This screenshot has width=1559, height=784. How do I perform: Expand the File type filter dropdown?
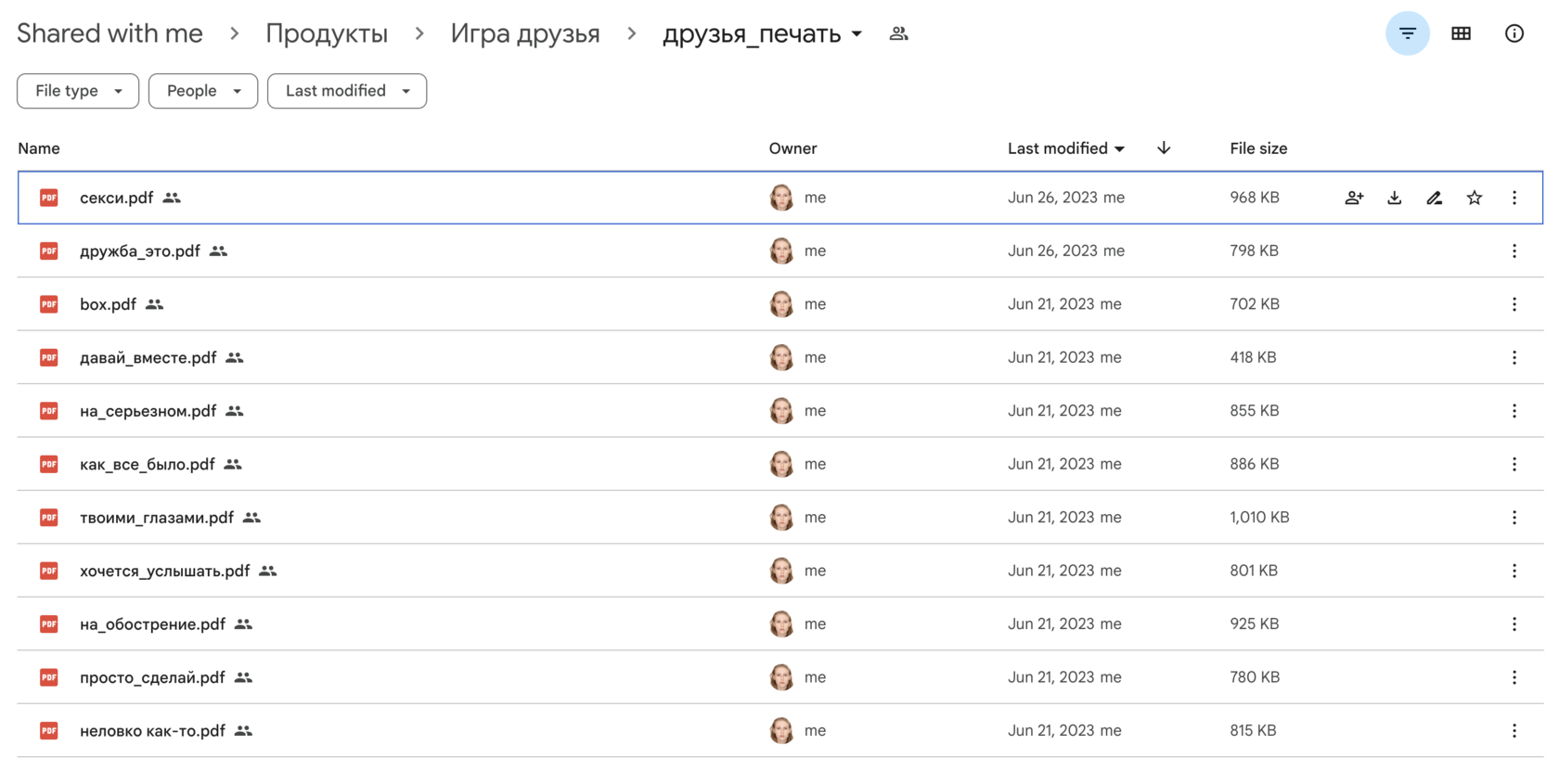[78, 91]
